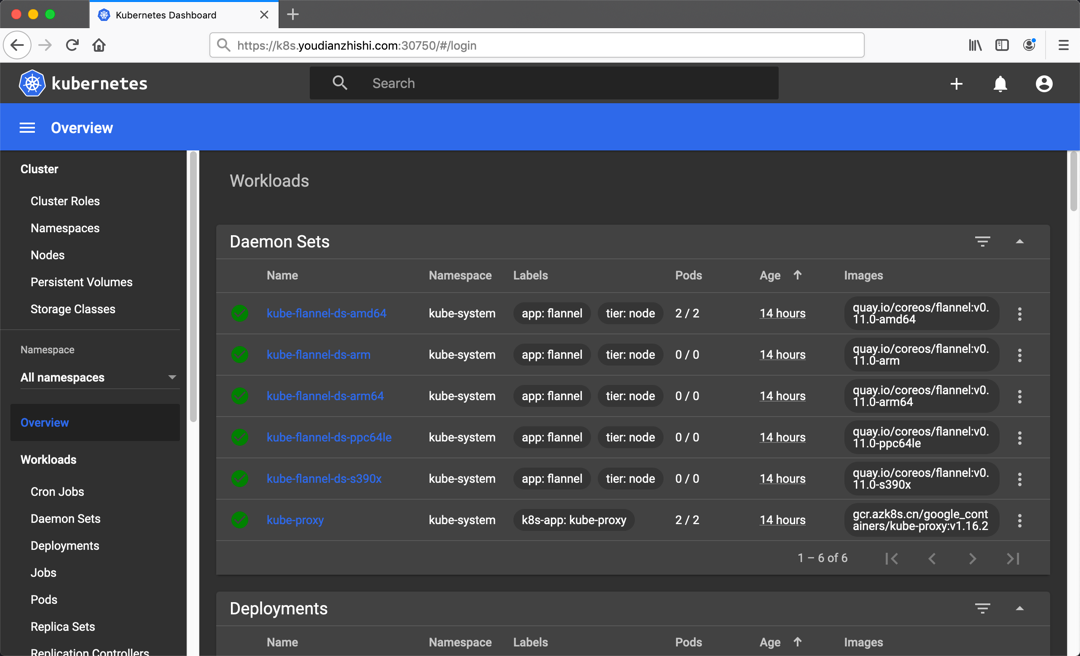1080x656 pixels.
Task: Open Namespaces in sidebar
Action: pos(65,228)
